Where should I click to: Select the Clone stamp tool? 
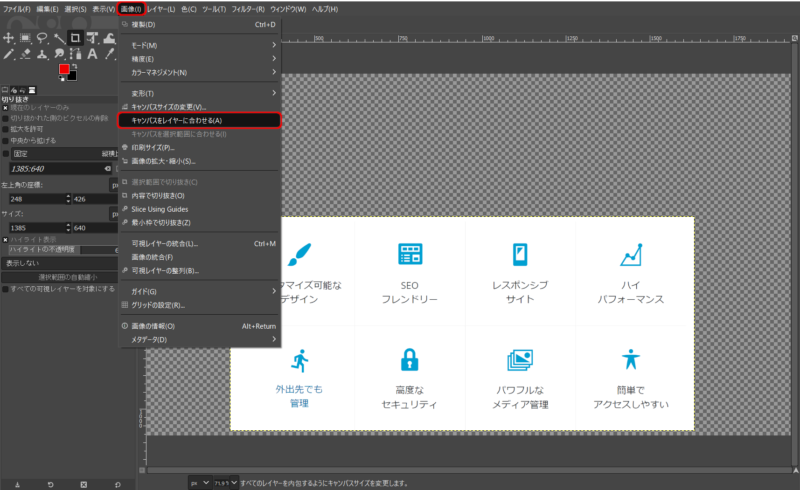[x=42, y=54]
